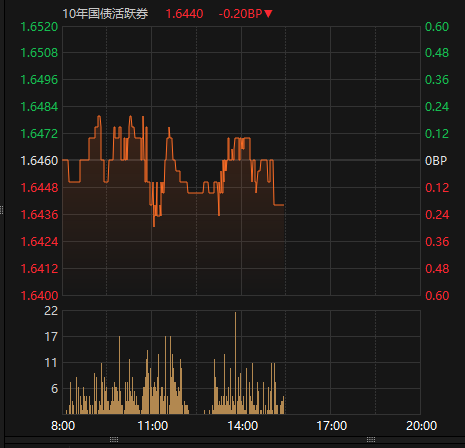Click the 8:00 time axis label
Image resolution: width=465 pixels, height=448 pixels.
pos(63,426)
